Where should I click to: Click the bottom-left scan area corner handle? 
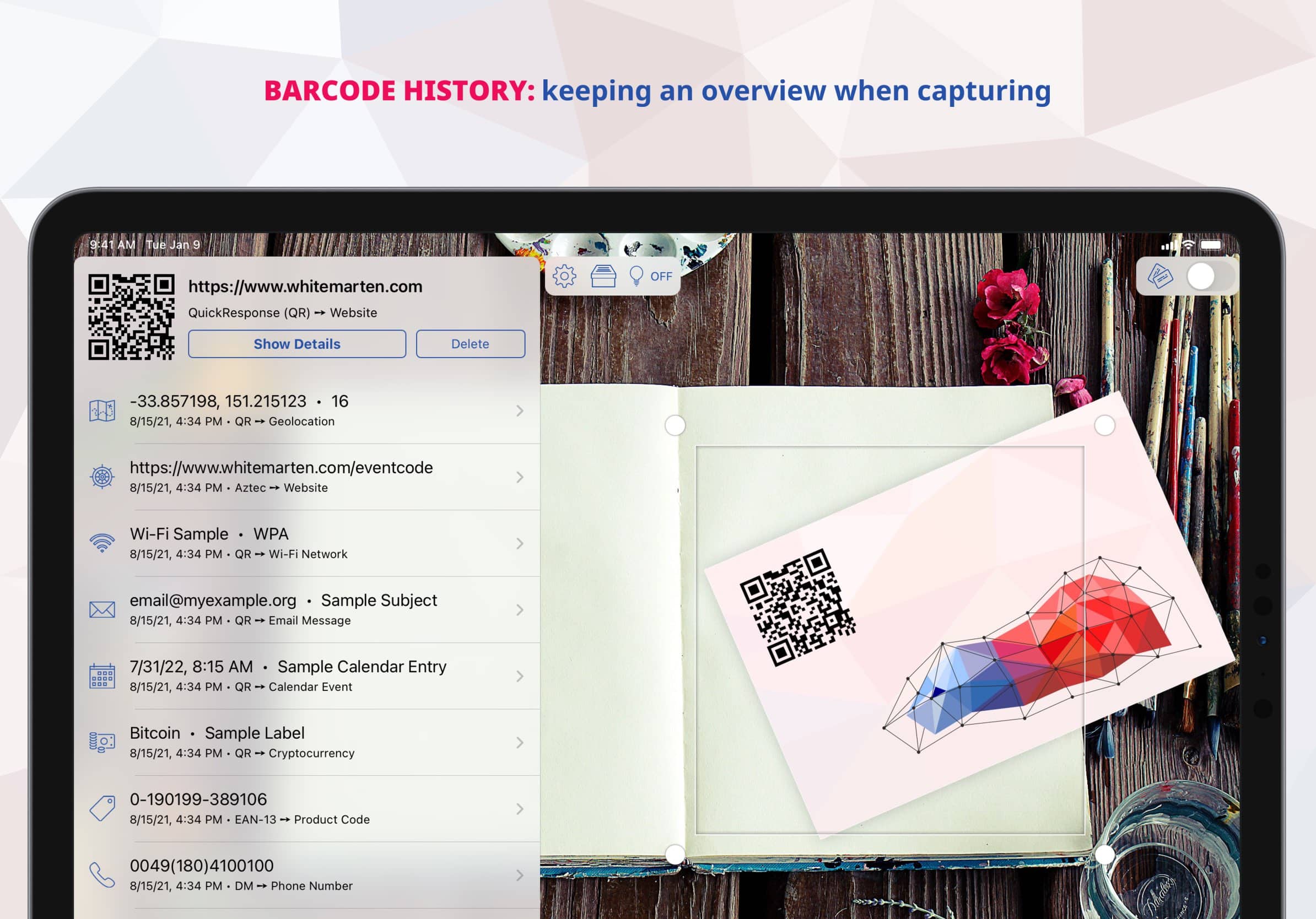coord(675,855)
